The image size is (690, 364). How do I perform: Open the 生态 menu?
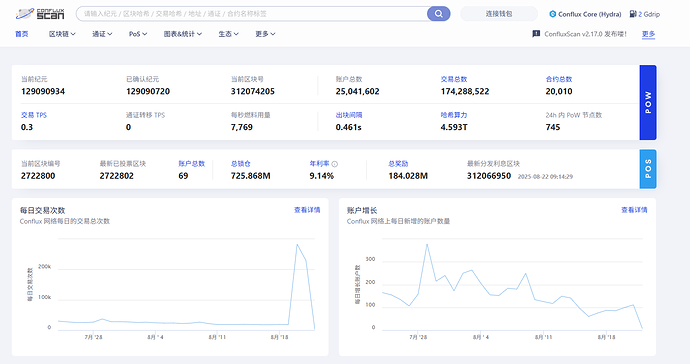coord(228,34)
